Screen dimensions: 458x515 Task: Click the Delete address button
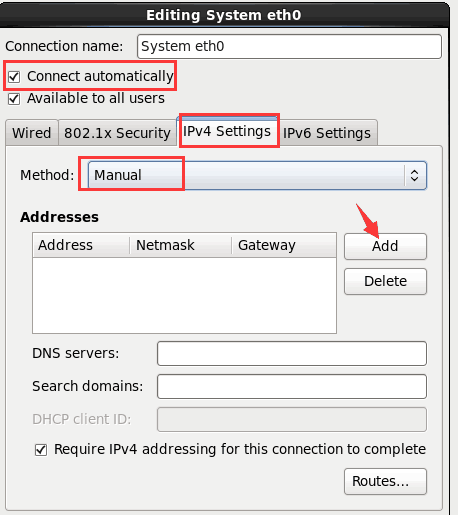pos(385,281)
